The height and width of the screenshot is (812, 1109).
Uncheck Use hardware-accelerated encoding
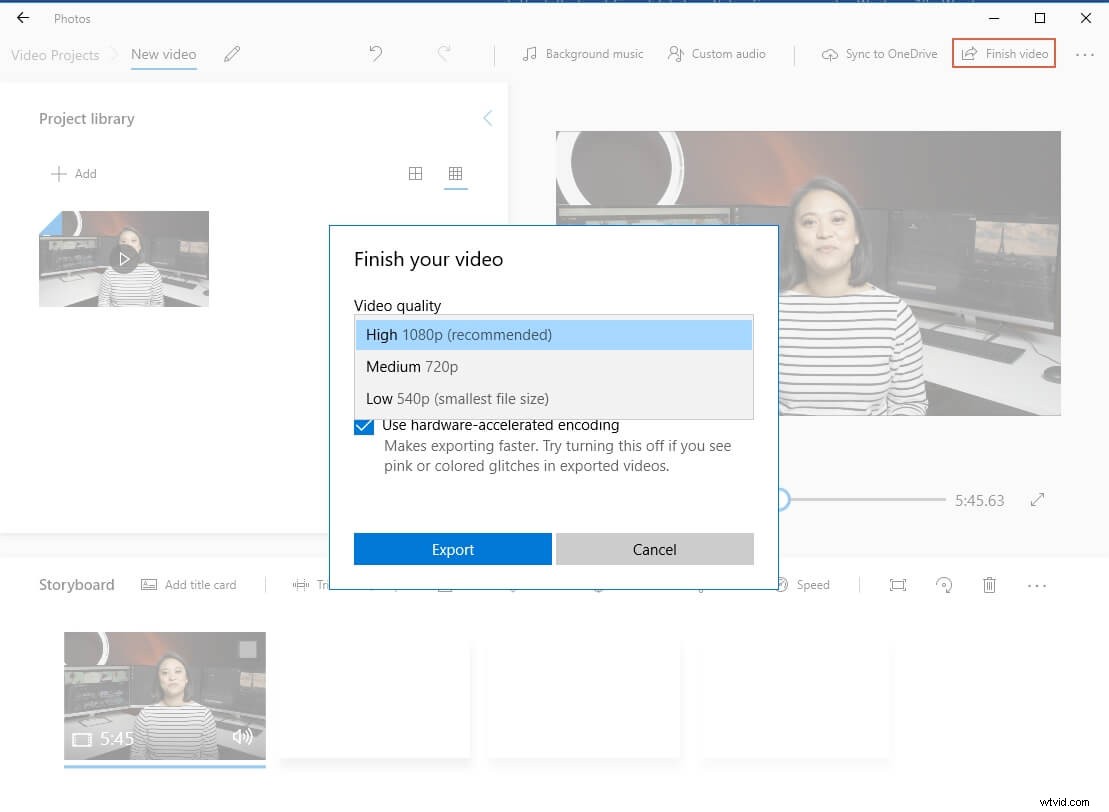364,426
